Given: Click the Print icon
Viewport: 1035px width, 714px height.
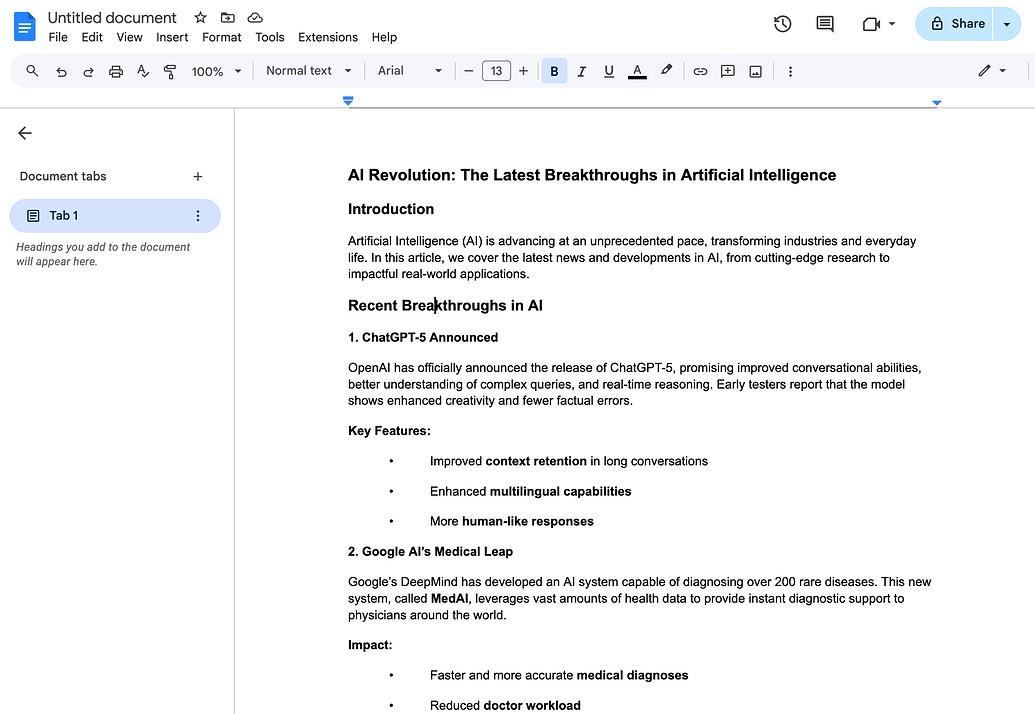Looking at the screenshot, I should 115,71.
